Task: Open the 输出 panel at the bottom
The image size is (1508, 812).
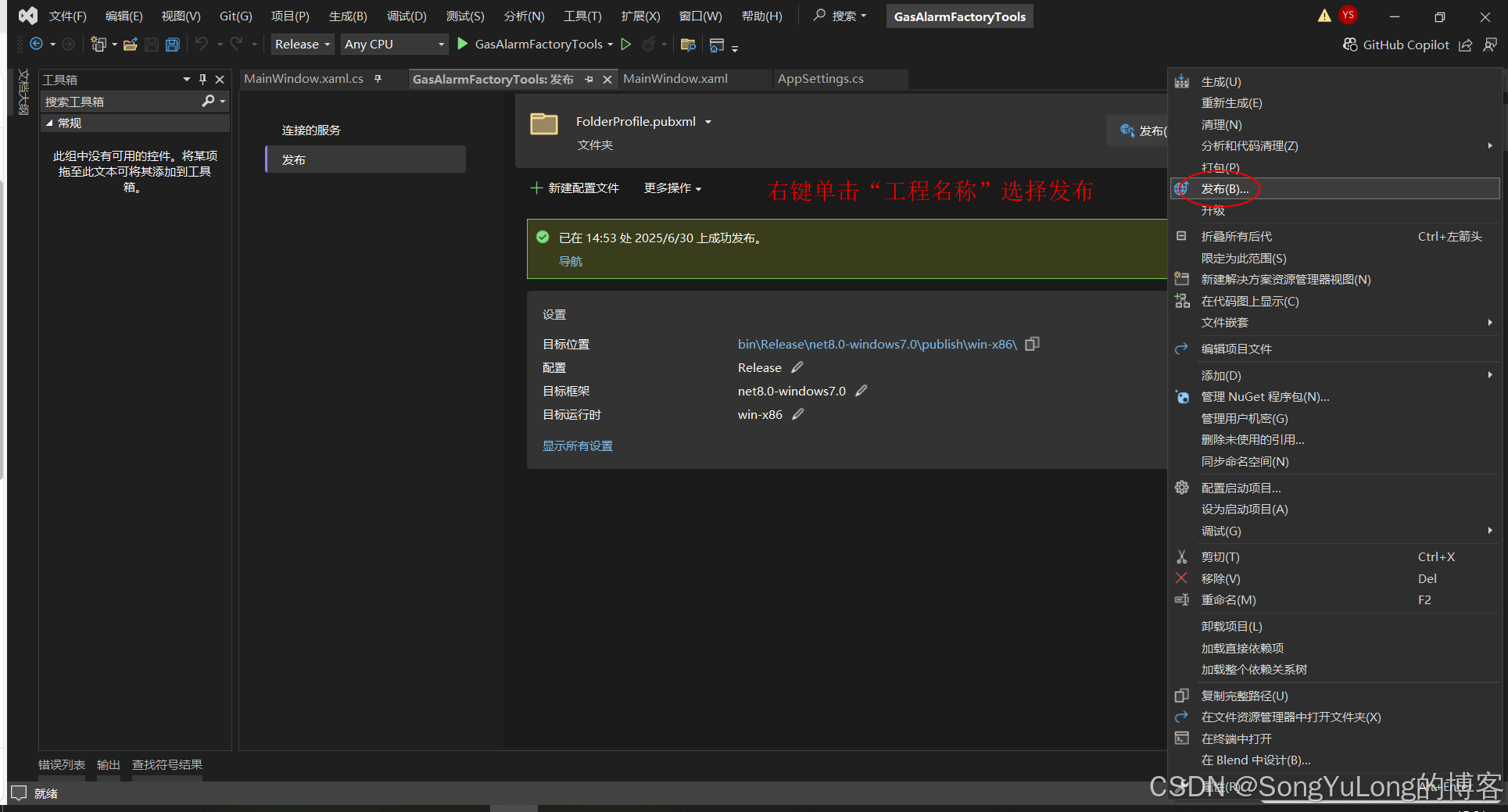Action: 108,764
